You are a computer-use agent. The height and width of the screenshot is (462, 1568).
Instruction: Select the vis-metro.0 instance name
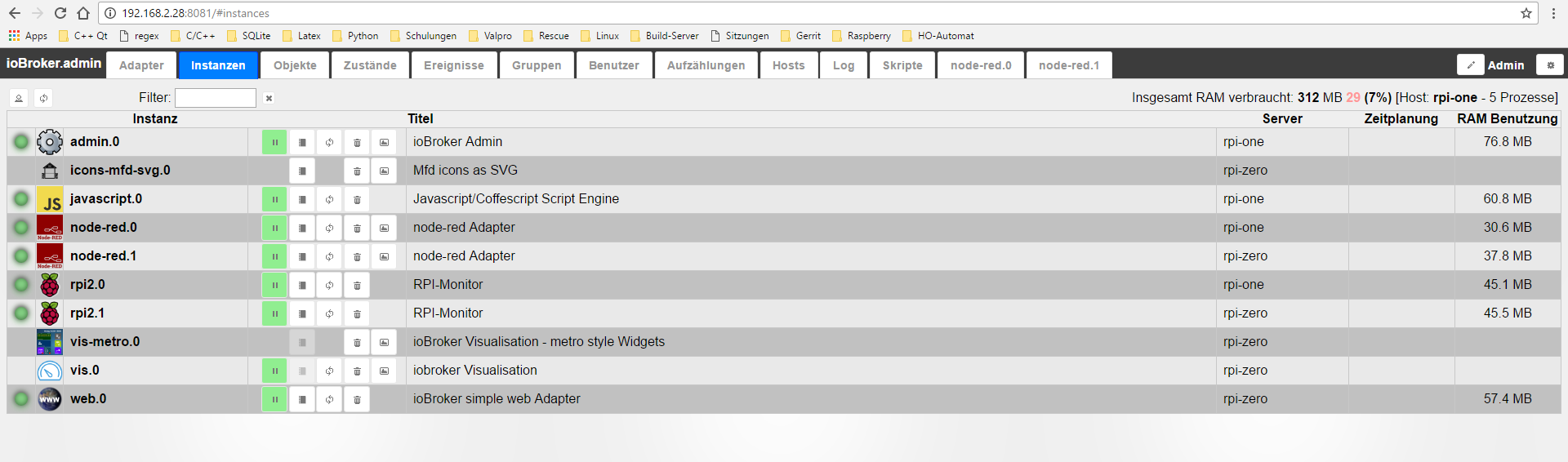(x=105, y=342)
